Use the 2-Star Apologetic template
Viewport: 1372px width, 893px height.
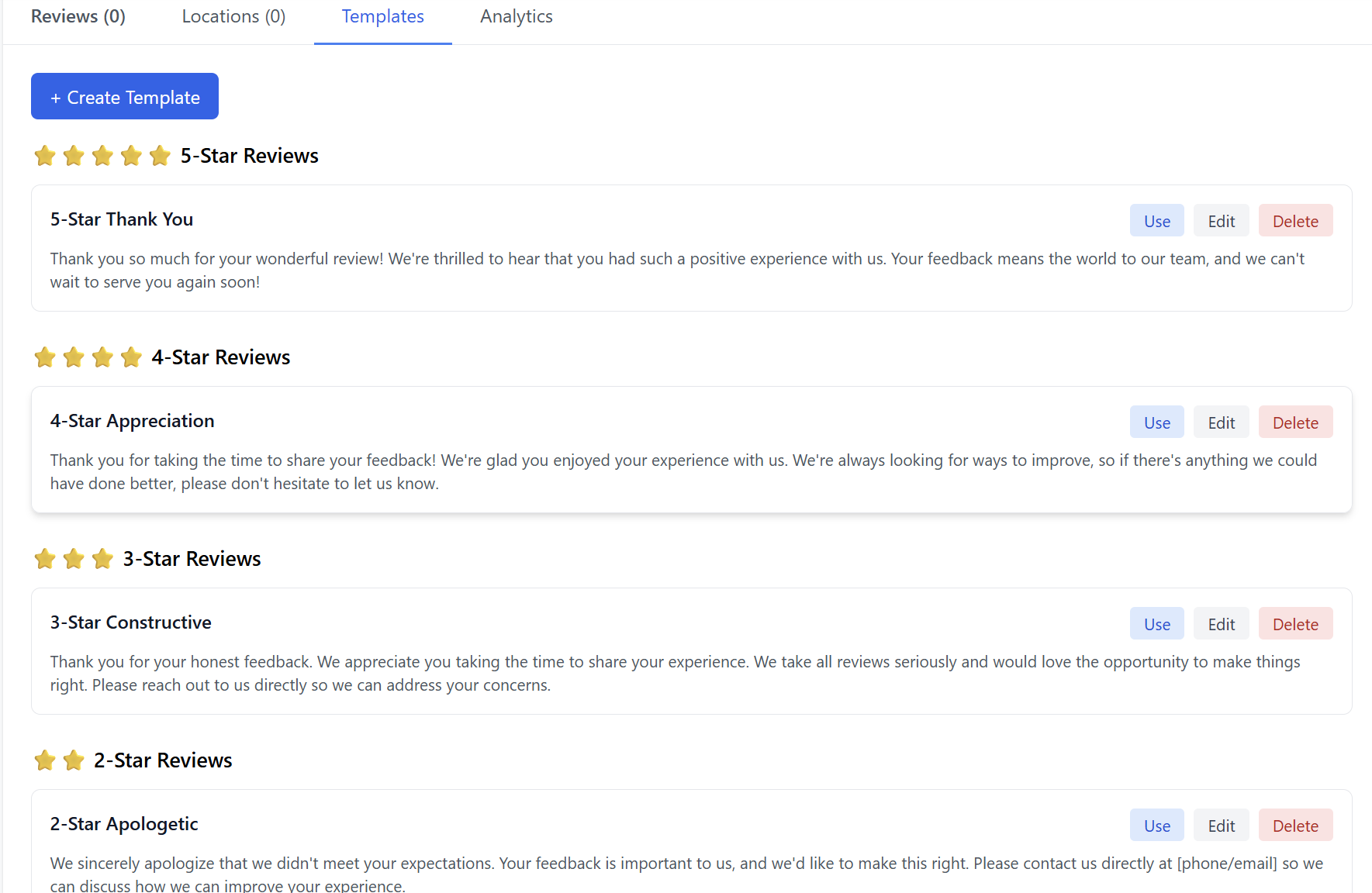click(1156, 826)
